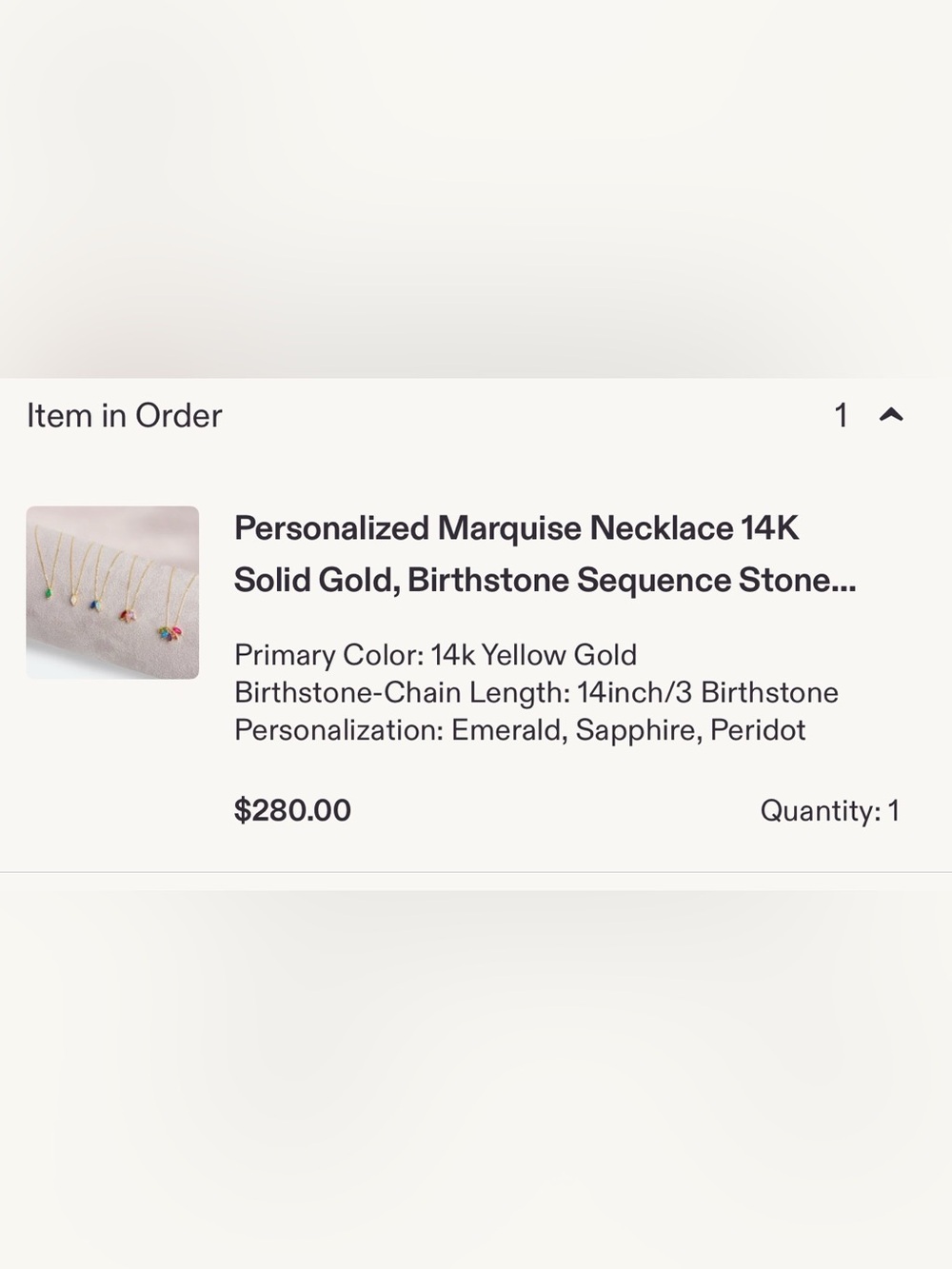The height and width of the screenshot is (1269, 952).
Task: Click the word Peridot in personalization
Action: [x=758, y=730]
